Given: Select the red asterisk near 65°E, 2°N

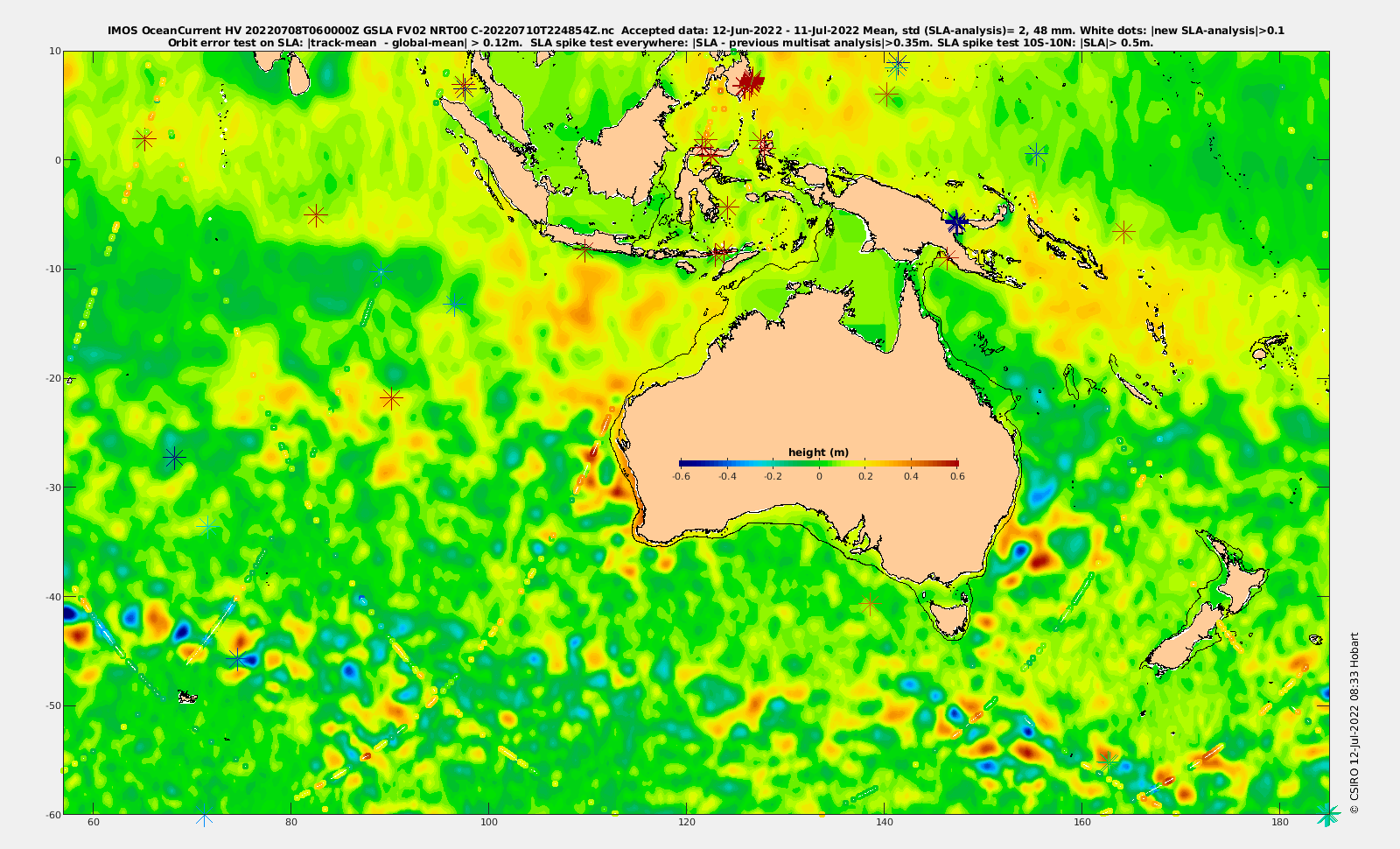Looking at the screenshot, I should click(144, 138).
